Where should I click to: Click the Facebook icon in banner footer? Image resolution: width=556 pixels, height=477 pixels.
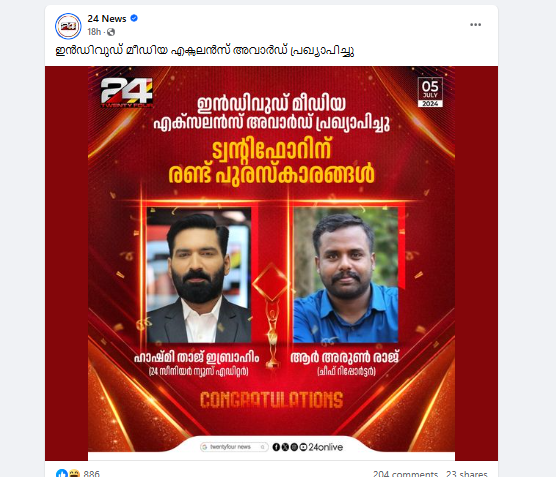276,447
